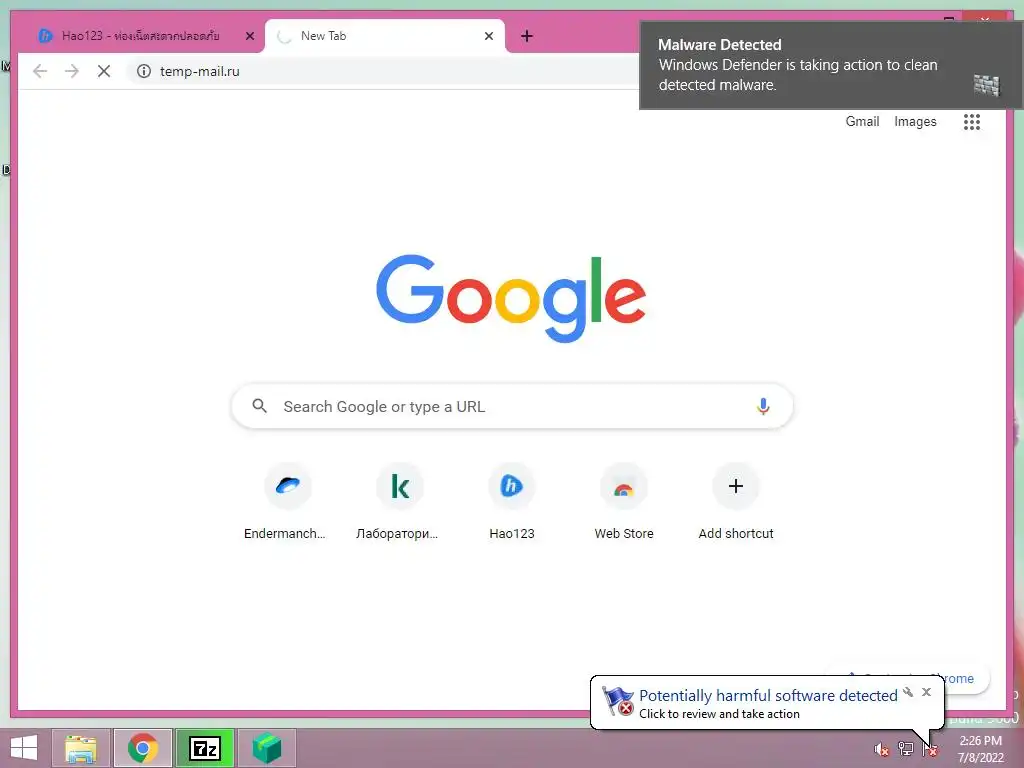This screenshot has height=768, width=1024.
Task: Stop loading the page with the X button
Action: (104, 71)
